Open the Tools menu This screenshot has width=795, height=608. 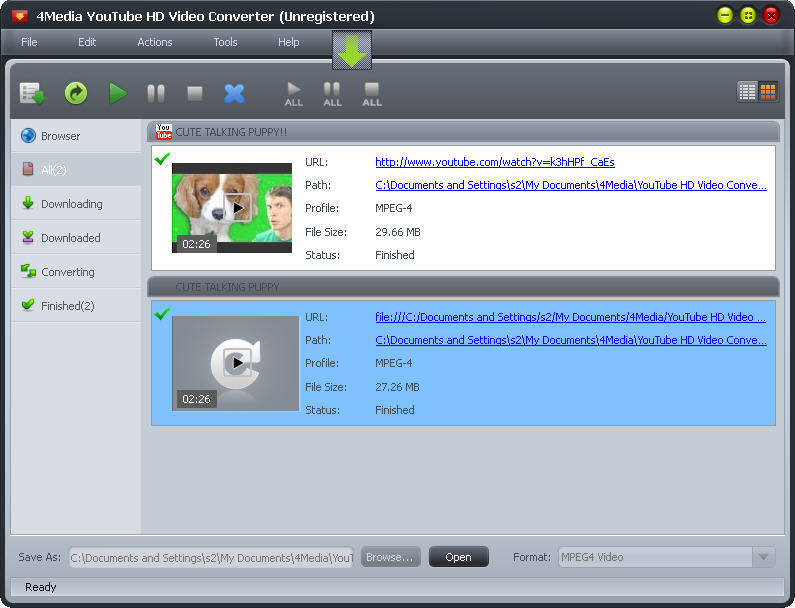click(225, 42)
